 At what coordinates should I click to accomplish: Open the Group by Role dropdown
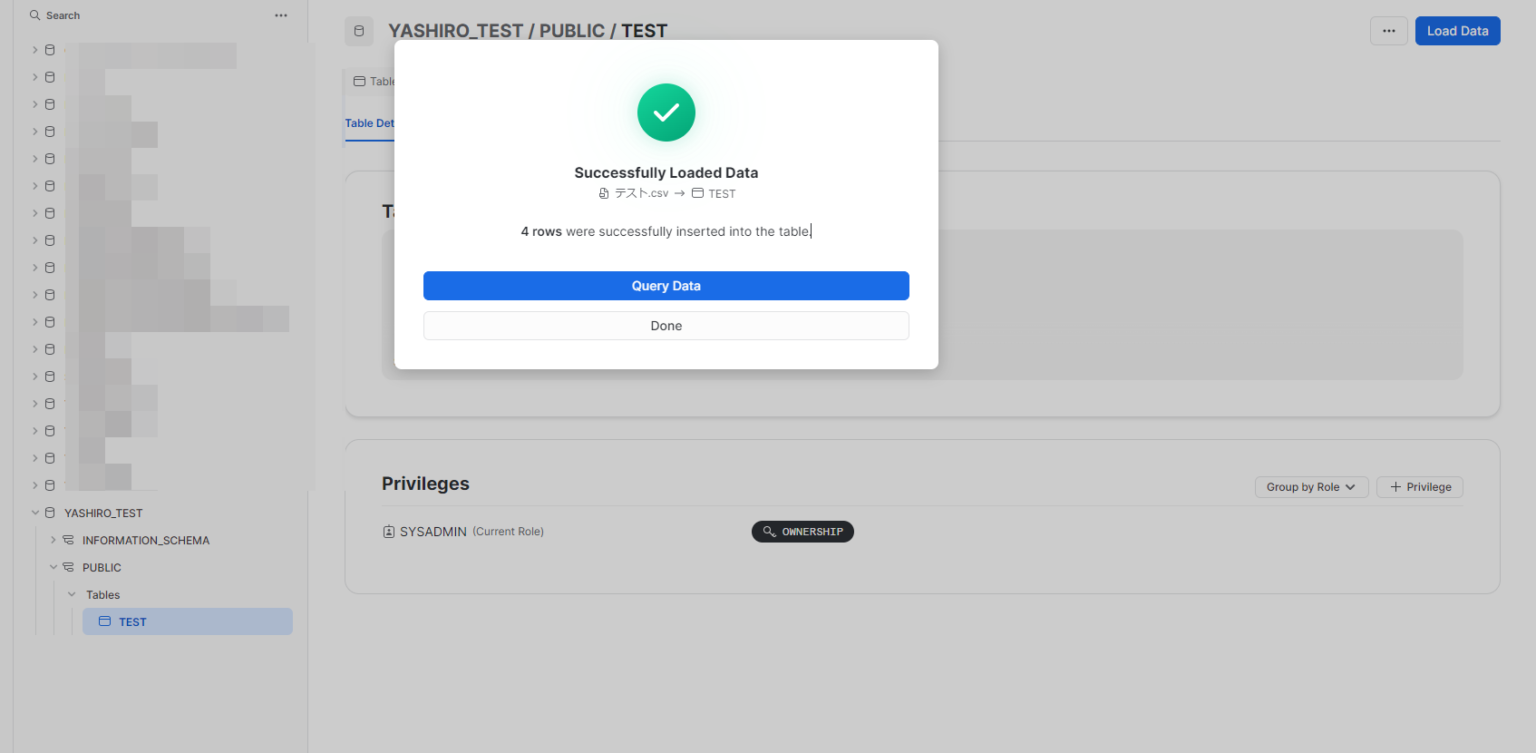coord(1311,487)
